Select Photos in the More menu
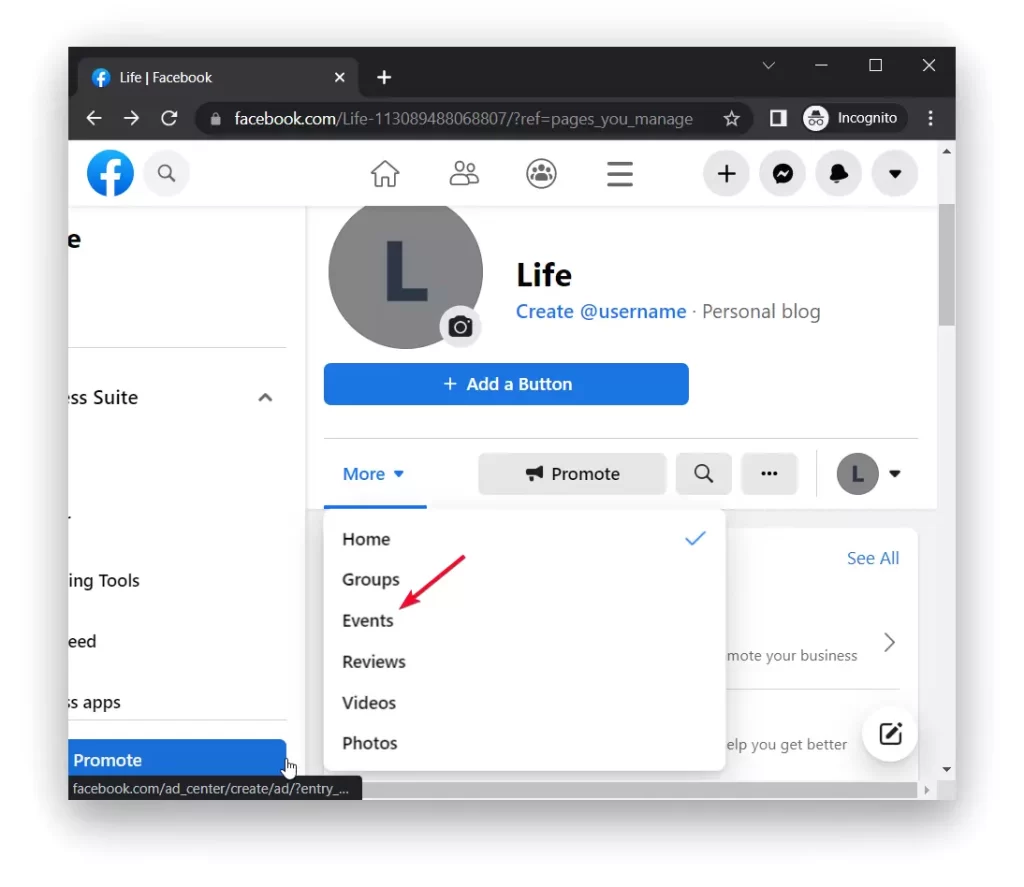The image size is (1024, 887). click(524, 743)
